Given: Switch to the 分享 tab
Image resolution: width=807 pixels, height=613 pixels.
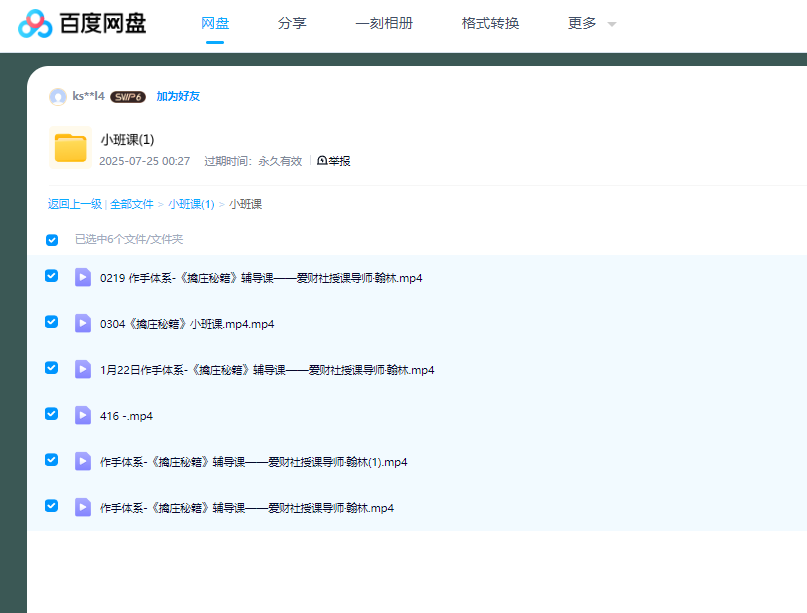Looking at the screenshot, I should click(292, 23).
